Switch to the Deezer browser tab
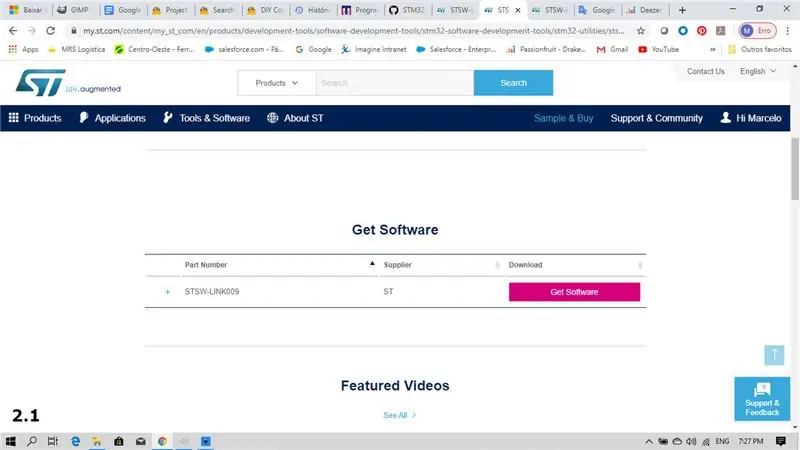 [x=645, y=10]
